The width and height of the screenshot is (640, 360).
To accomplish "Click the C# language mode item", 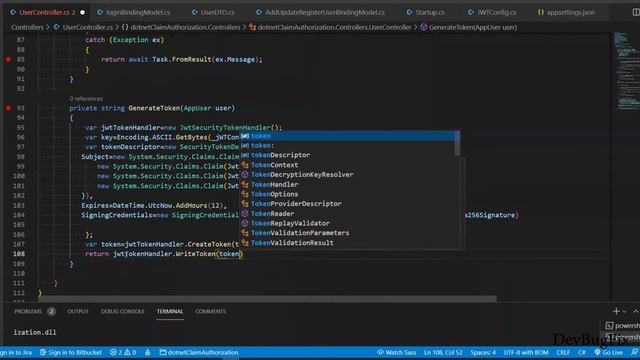I will point(582,352).
